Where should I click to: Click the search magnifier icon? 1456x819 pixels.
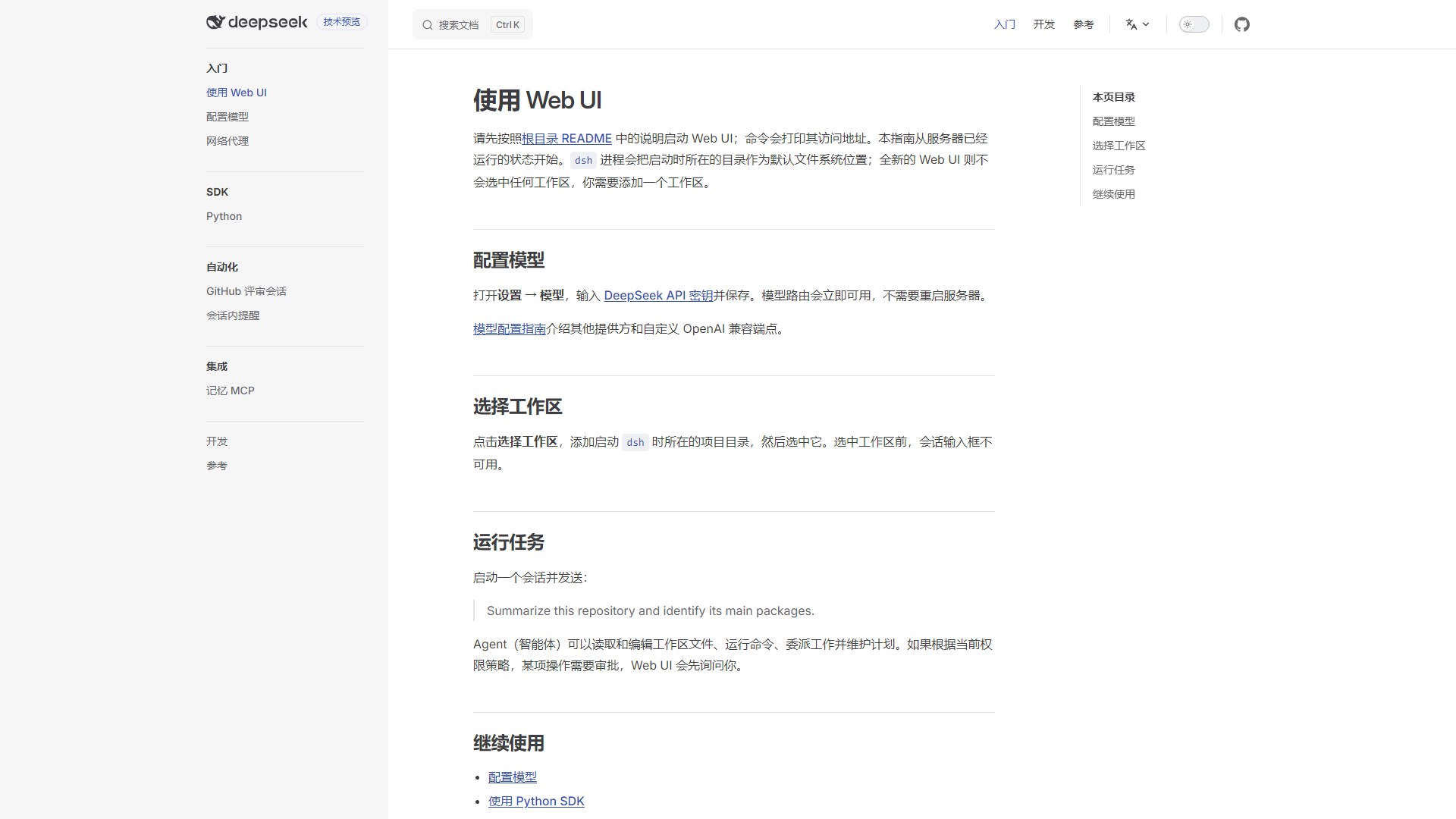point(428,25)
